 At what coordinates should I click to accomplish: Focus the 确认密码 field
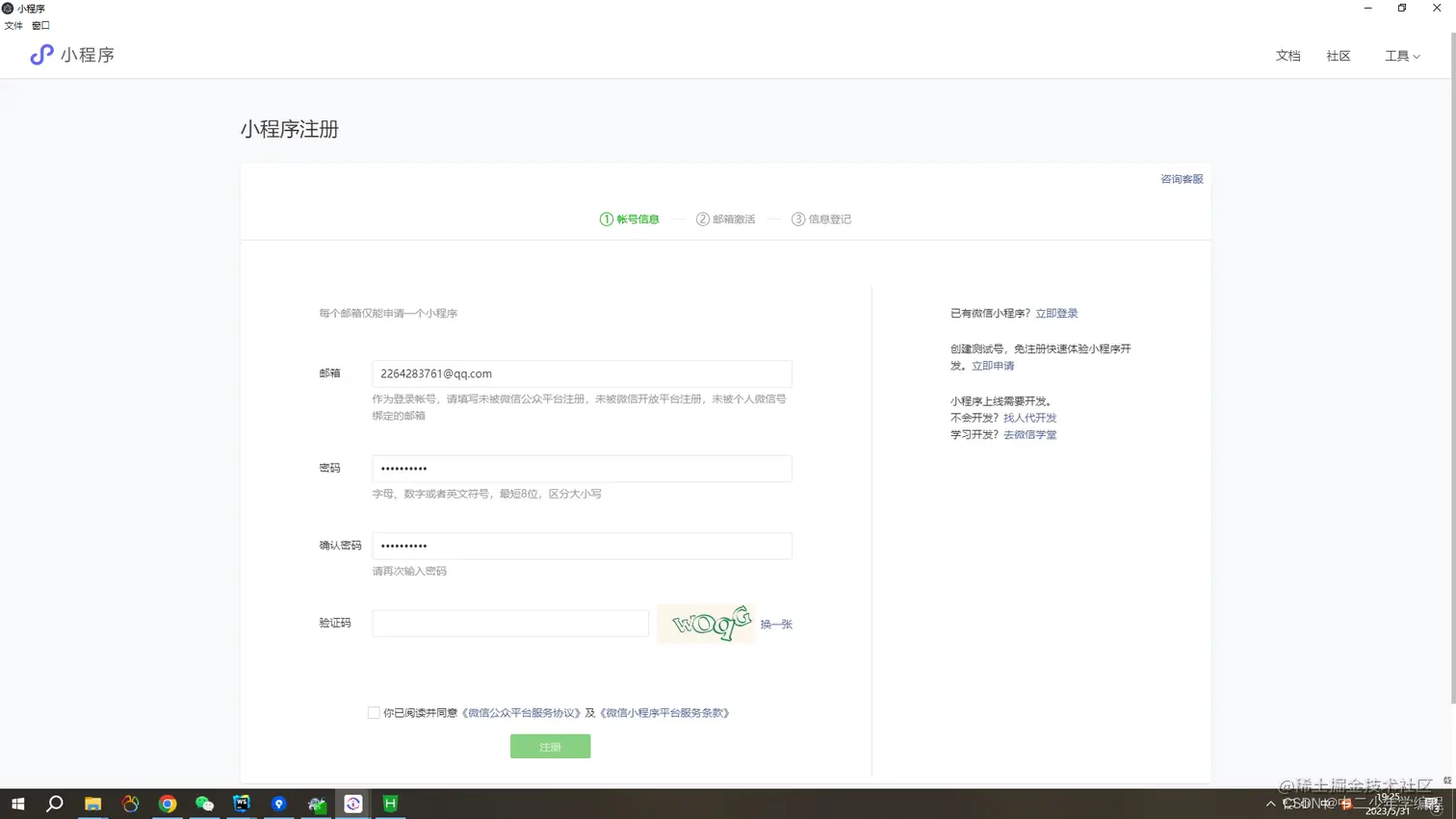click(582, 546)
